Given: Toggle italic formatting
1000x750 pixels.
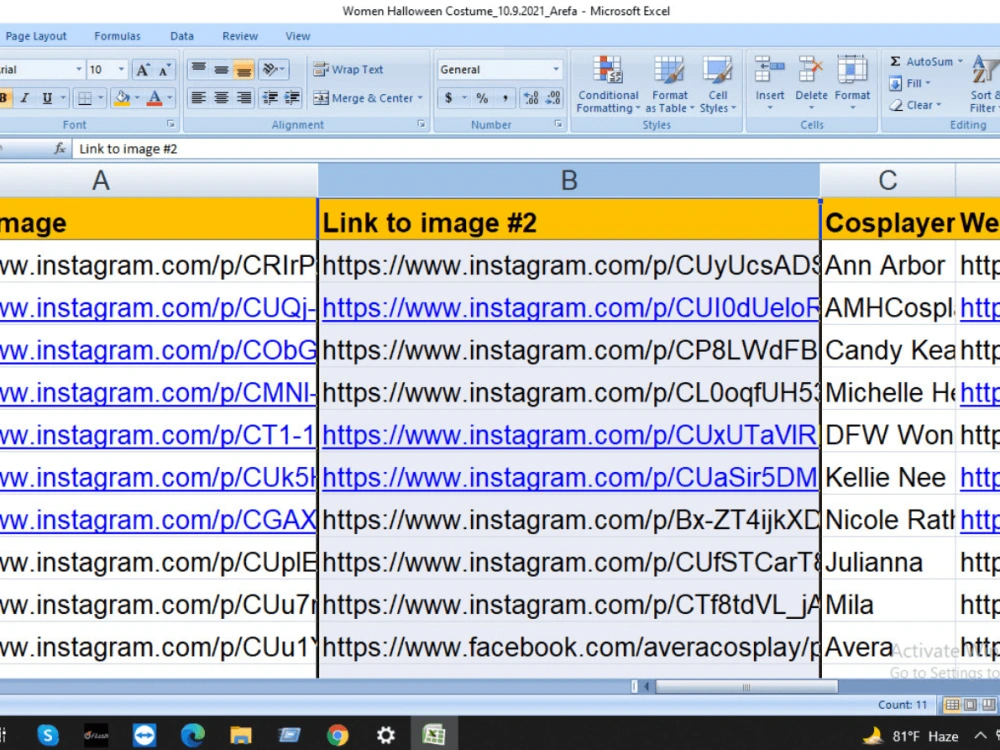Looking at the screenshot, I should pyautogui.click(x=25, y=98).
